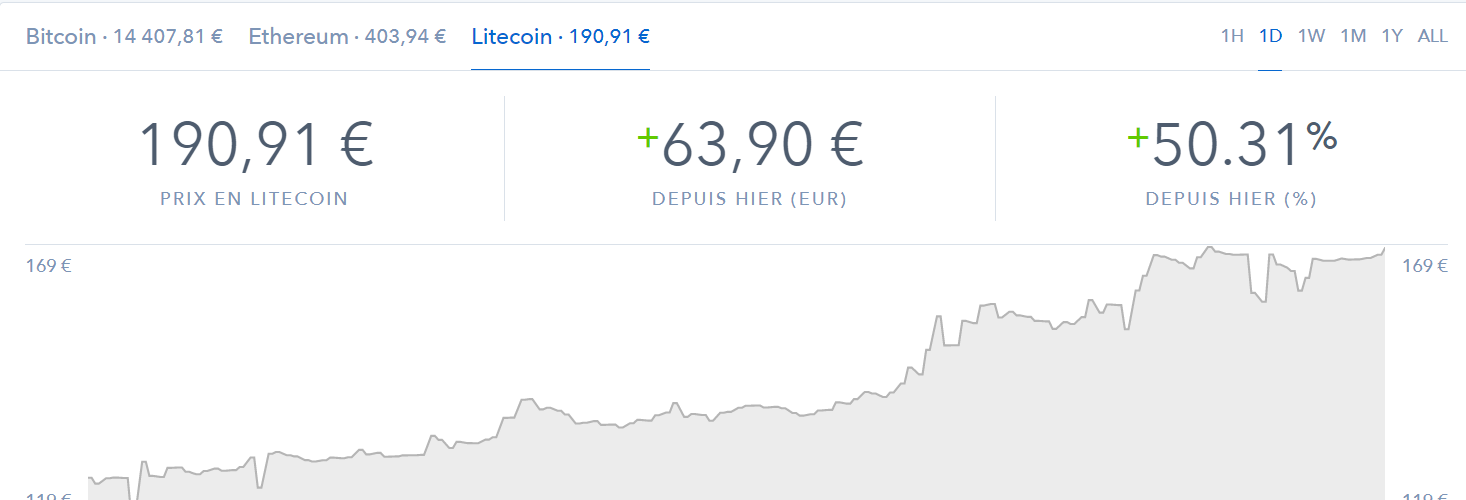Image resolution: width=1466 pixels, height=500 pixels.
Task: Click the PRIX EN LITECOIN label
Action: 254,199
